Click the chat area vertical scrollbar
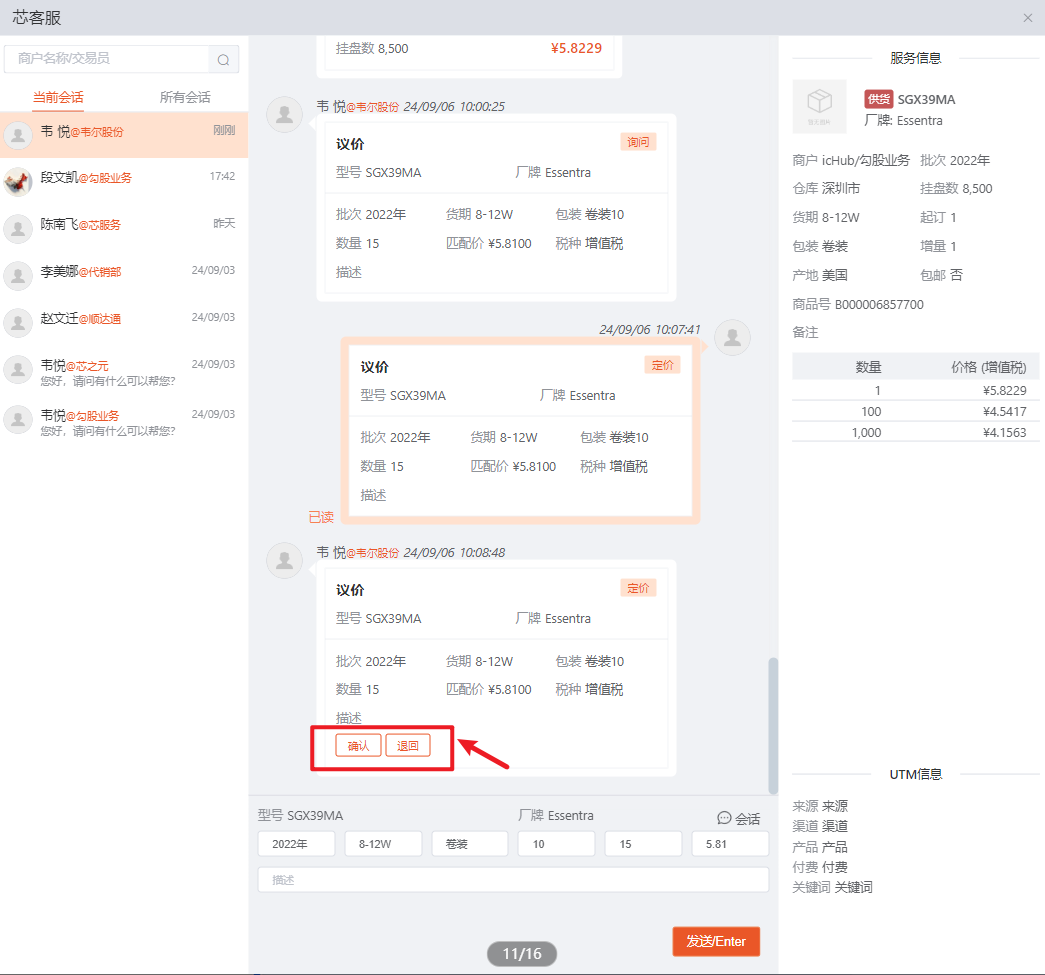 pyautogui.click(x=772, y=724)
